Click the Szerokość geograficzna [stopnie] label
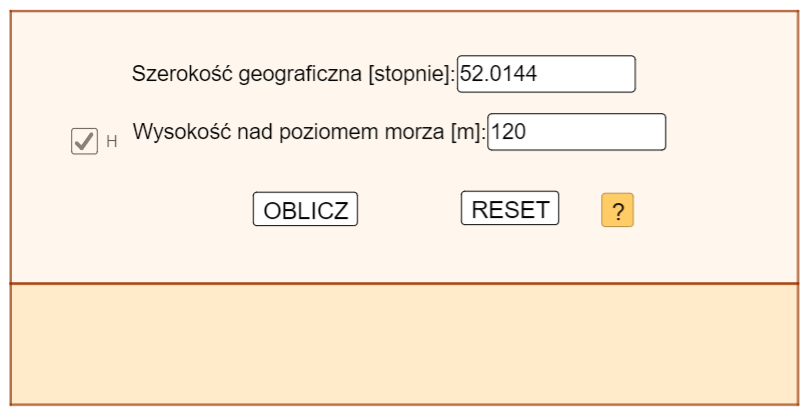 pos(293,74)
